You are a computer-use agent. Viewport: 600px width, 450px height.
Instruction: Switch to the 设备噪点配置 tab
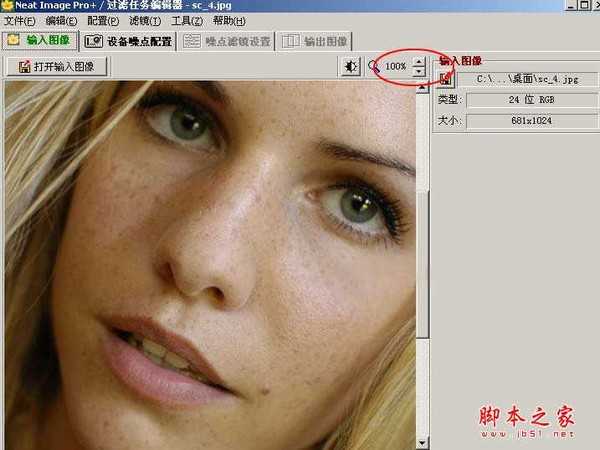pos(127,41)
